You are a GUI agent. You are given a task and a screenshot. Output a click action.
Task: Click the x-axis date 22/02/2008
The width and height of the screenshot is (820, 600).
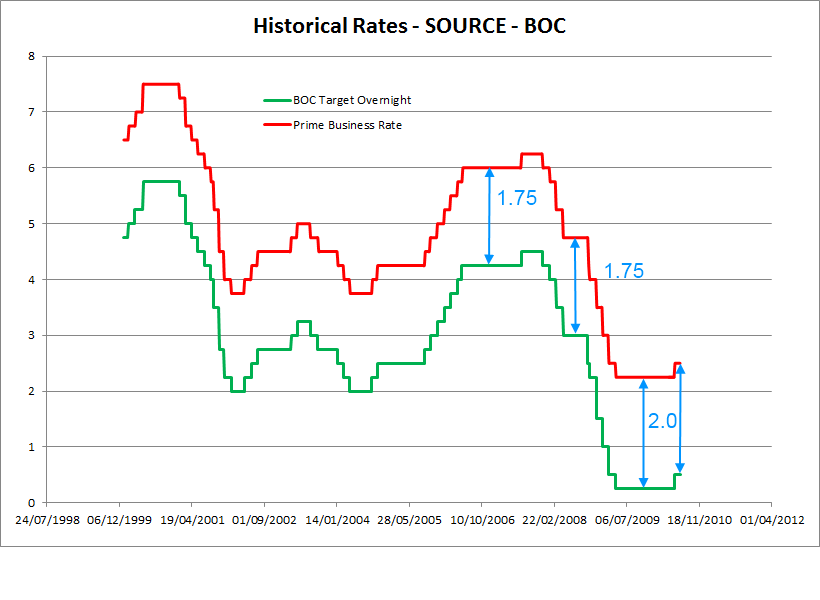point(554,520)
